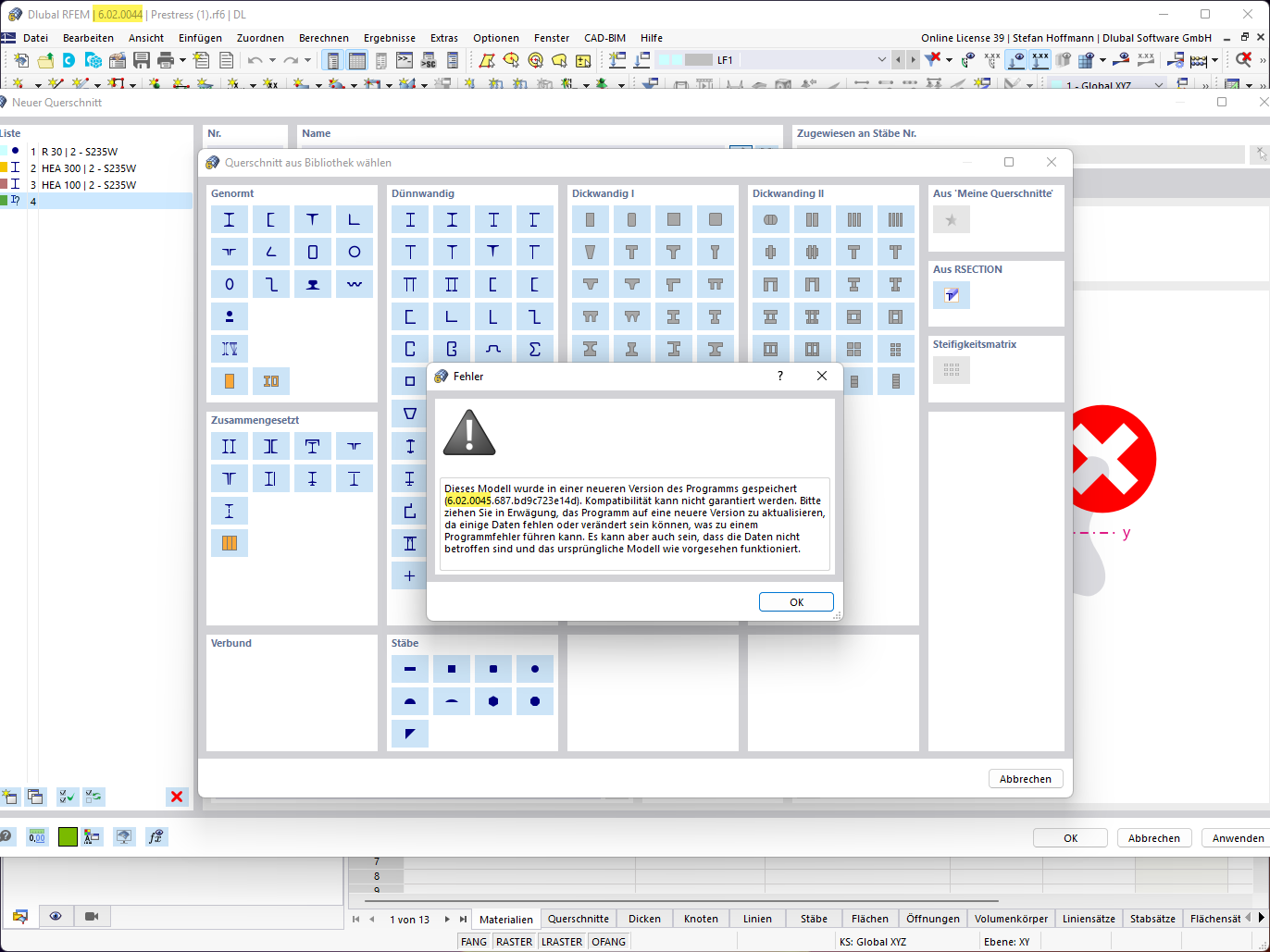
Task: Switch to the Stäbe table tab
Action: (x=814, y=919)
